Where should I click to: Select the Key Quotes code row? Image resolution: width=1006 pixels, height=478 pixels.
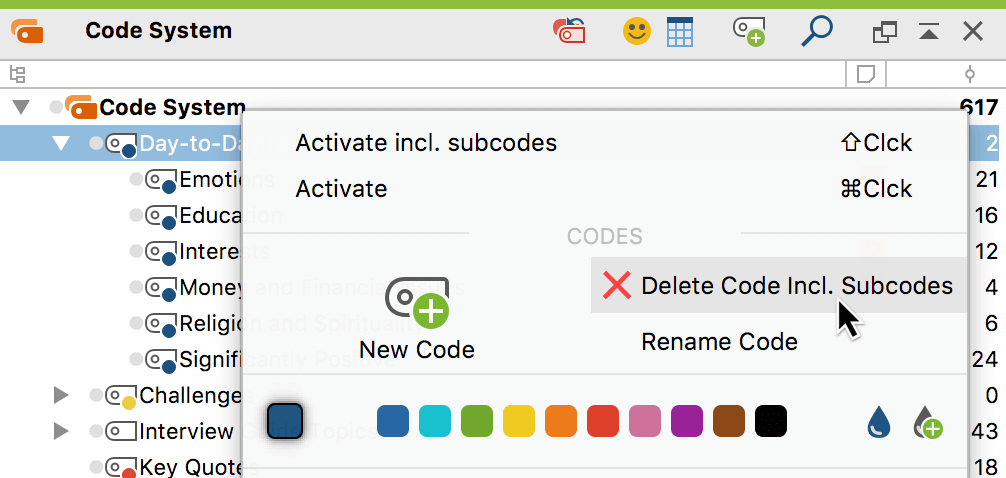[121, 467]
